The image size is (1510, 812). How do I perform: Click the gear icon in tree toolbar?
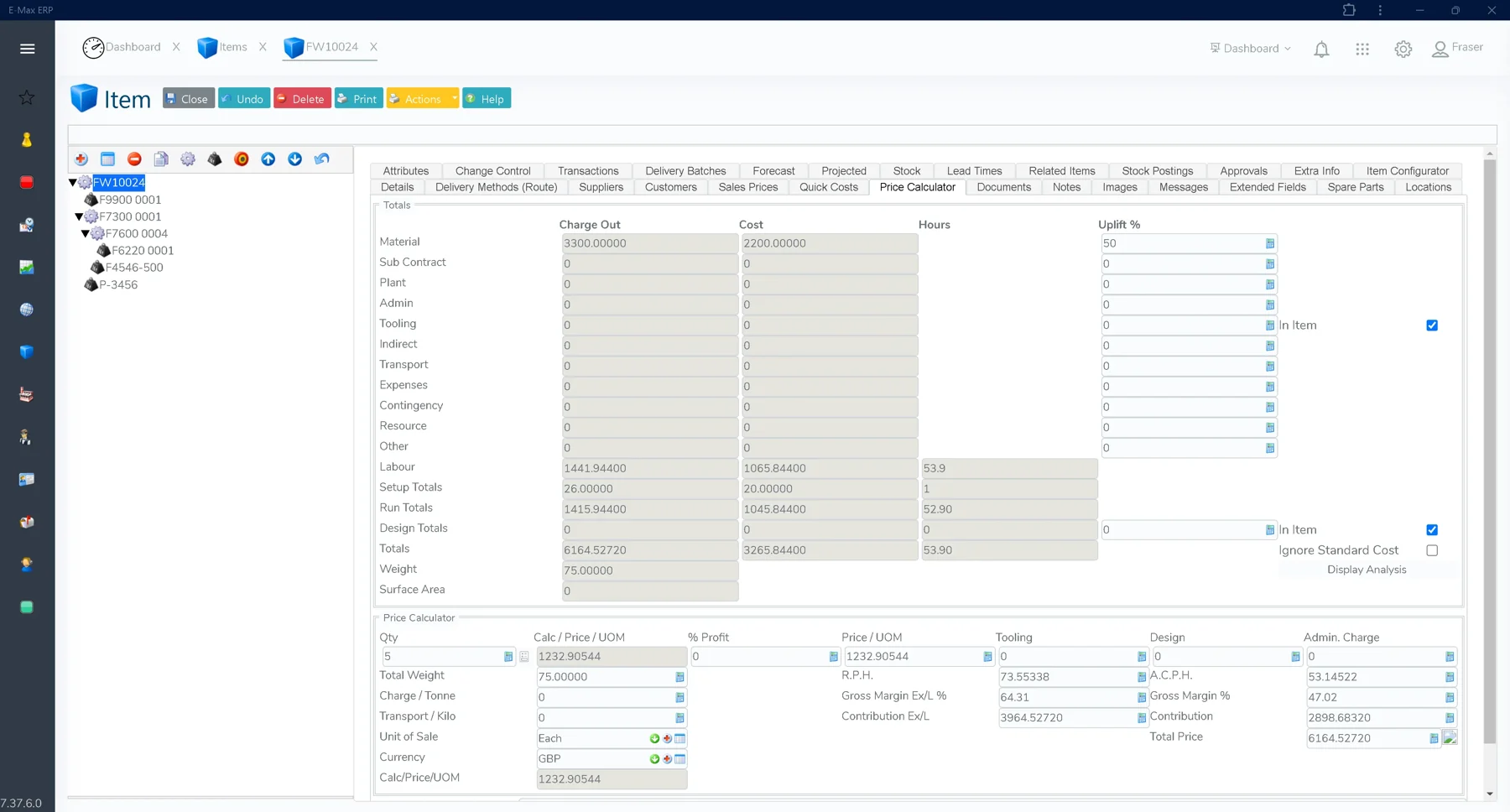tap(188, 159)
